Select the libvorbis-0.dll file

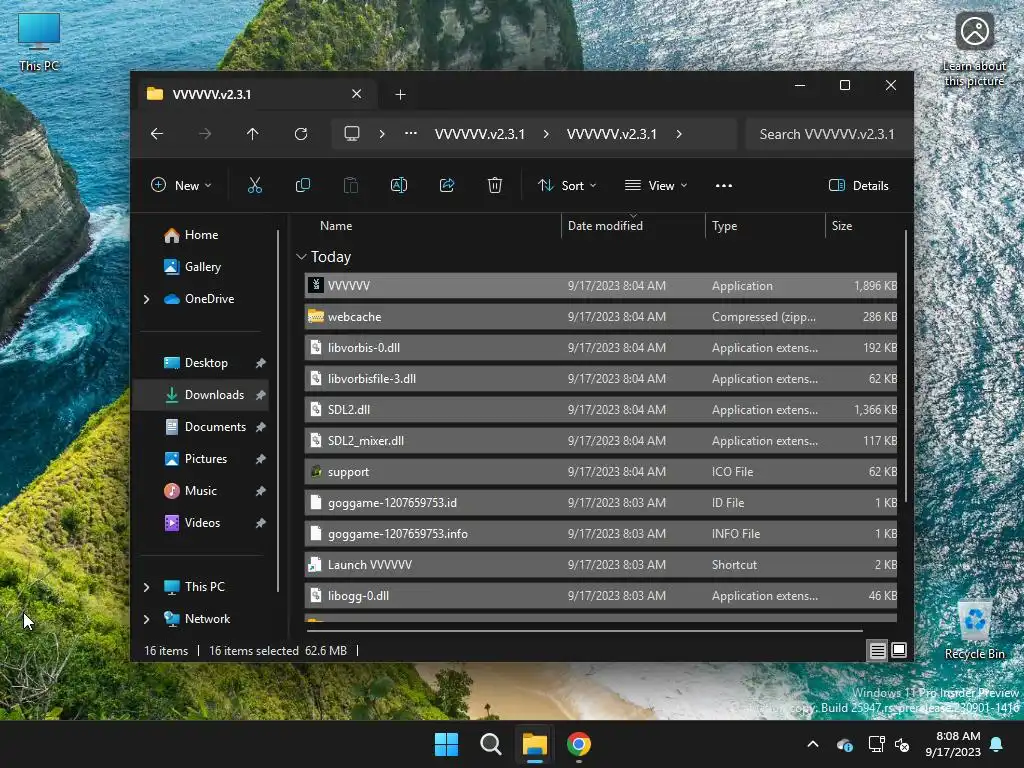coord(601,348)
